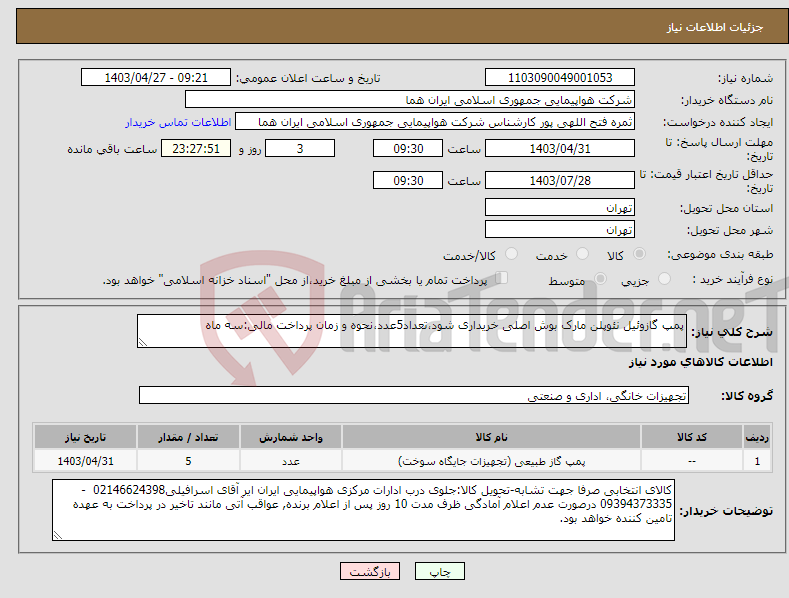The image size is (789, 598).
Task: Open the اطلاعات تماس خریدار link
Action: click(x=178, y=122)
